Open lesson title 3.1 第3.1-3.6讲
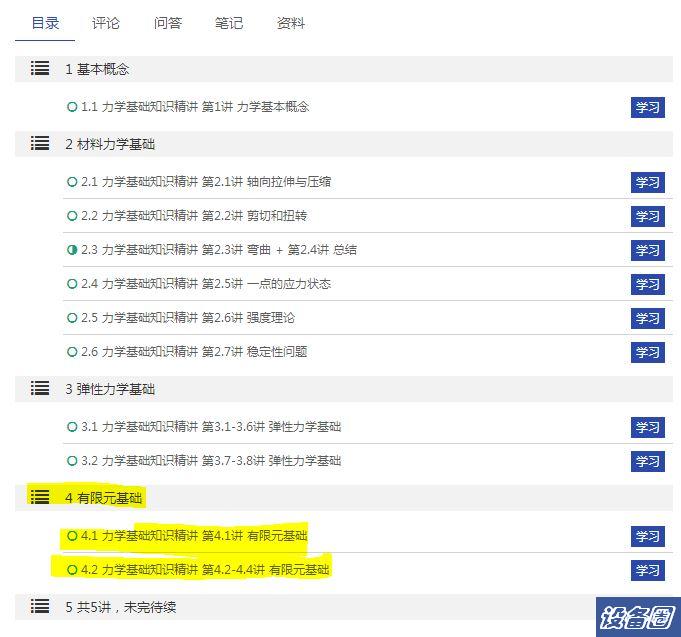The image size is (681, 637). [211, 427]
